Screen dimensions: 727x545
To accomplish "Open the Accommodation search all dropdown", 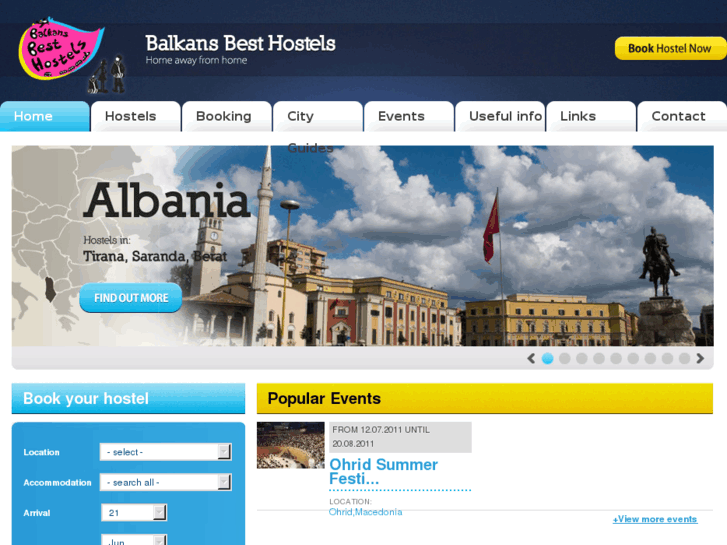I will click(x=166, y=482).
